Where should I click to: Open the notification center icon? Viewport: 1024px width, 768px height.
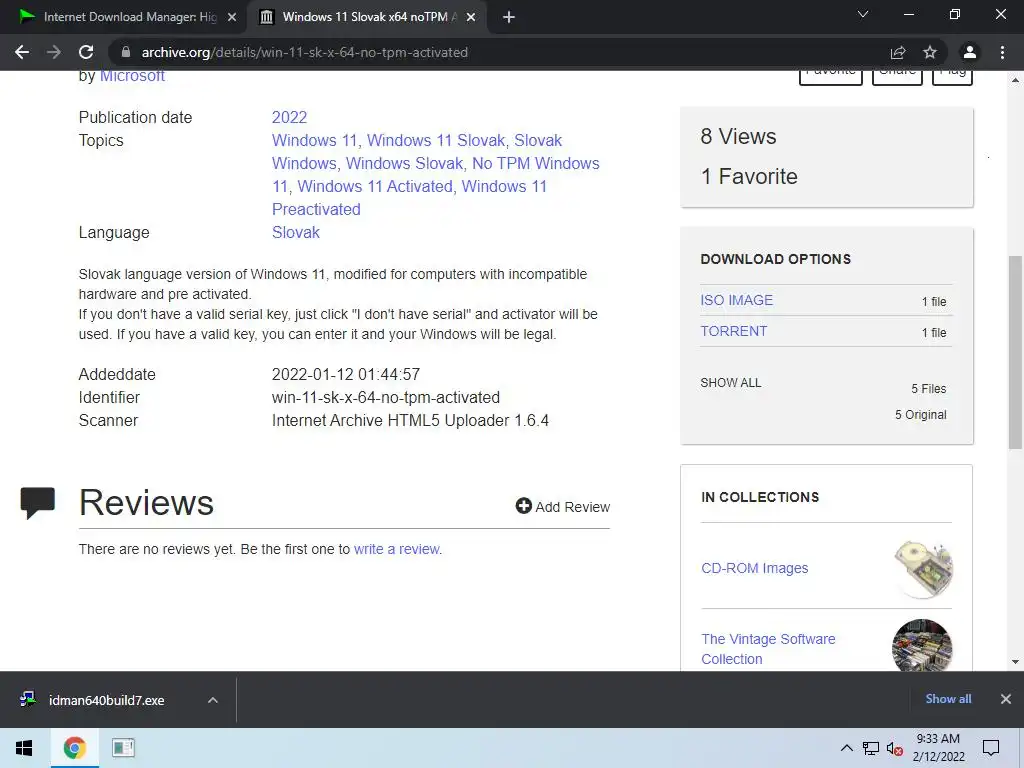(991, 748)
